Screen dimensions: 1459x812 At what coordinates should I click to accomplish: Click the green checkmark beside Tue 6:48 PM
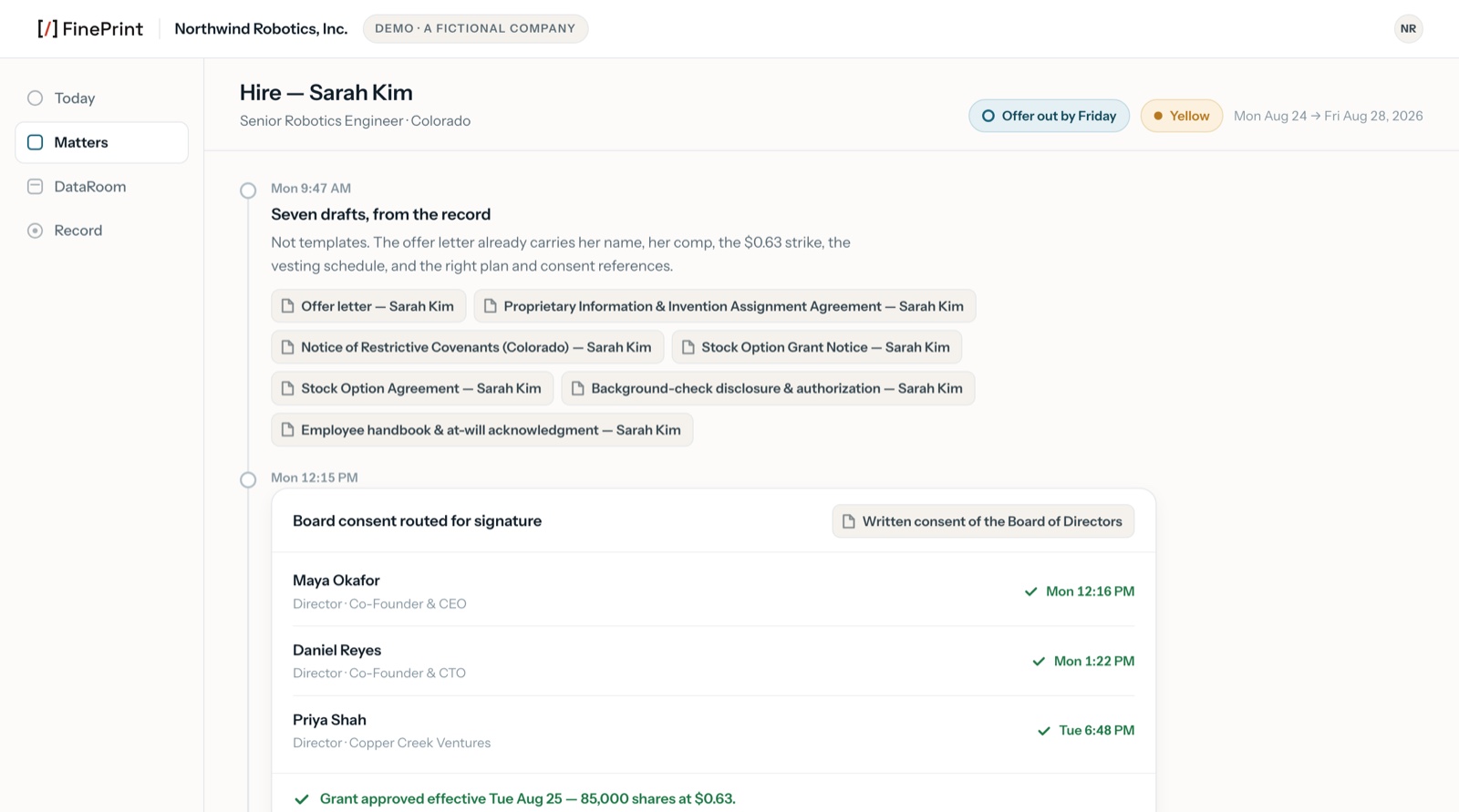click(x=1044, y=731)
